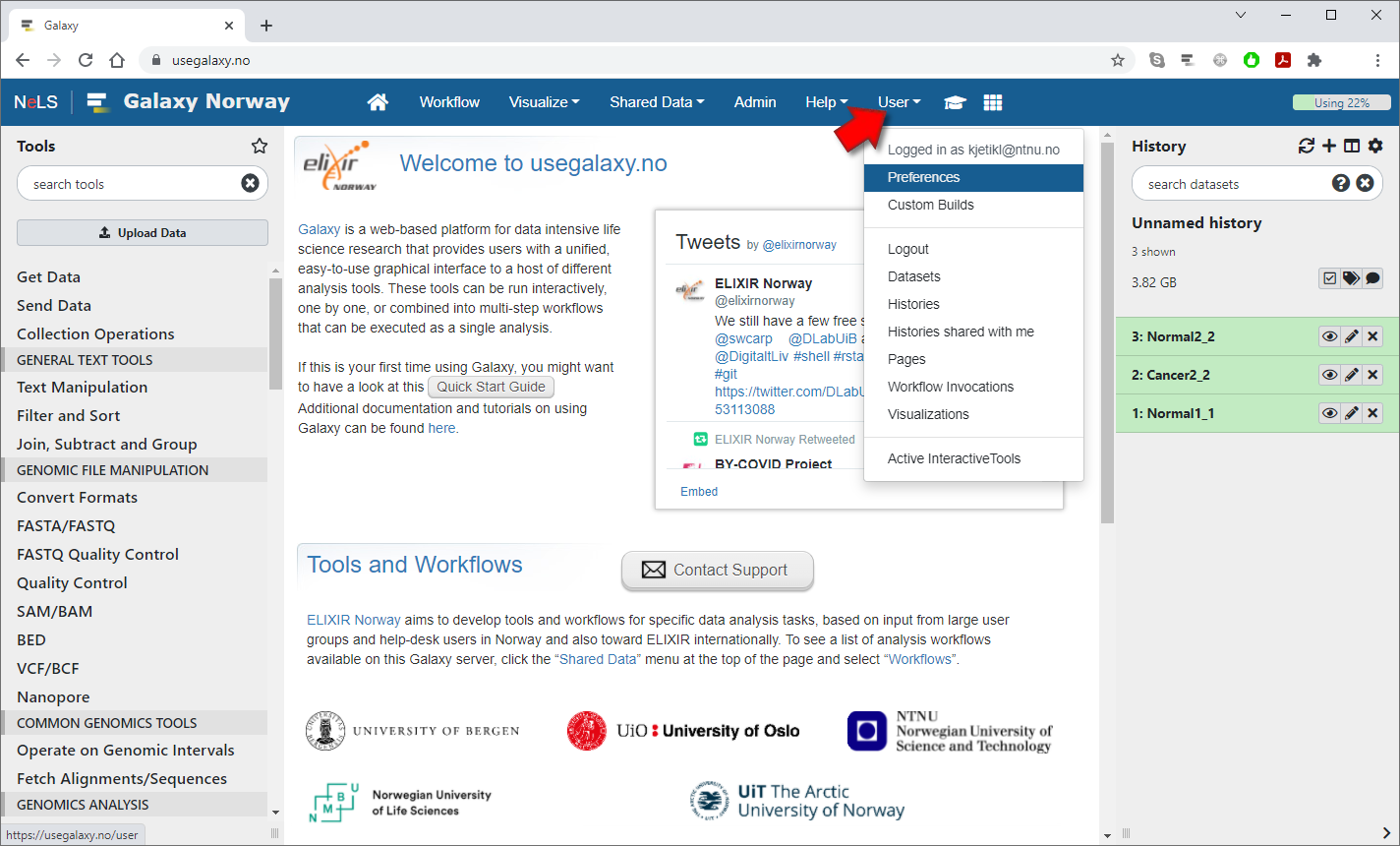The image size is (1400, 846).
Task: Toggle eye icon for Normal2_2 dataset
Action: pos(1329,336)
